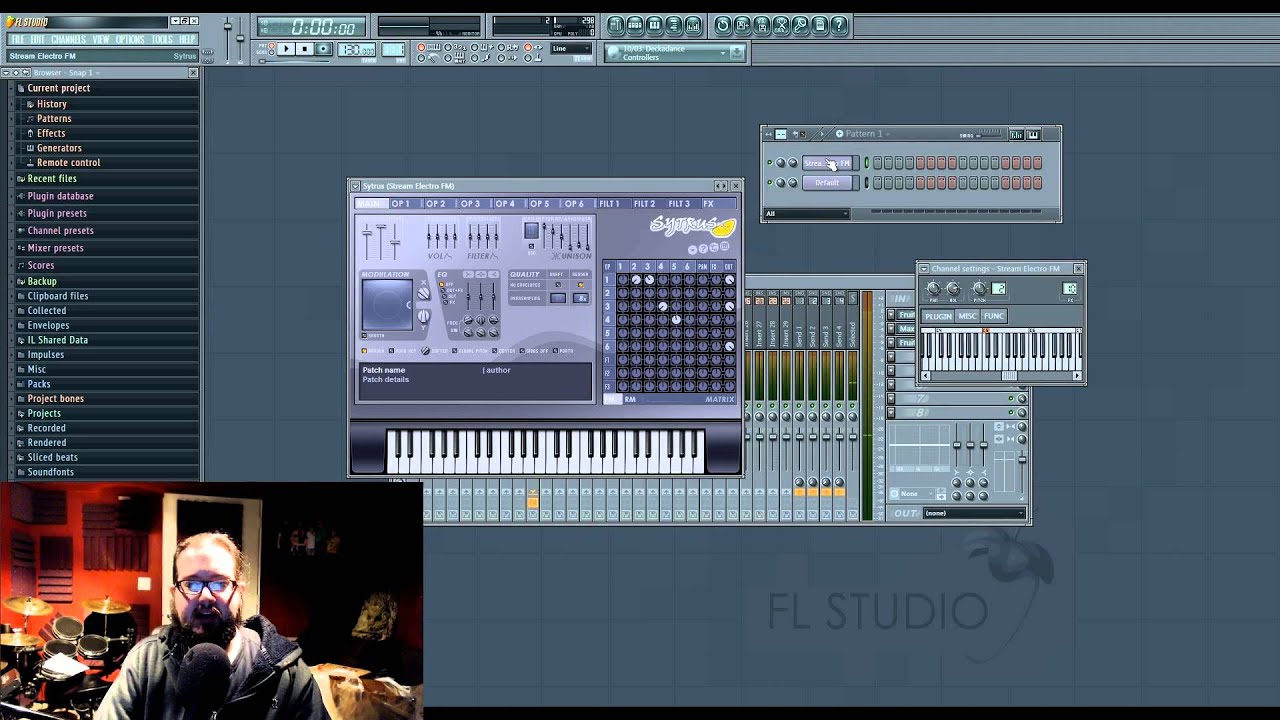
Task: Toggle Sytrus draft HQ envelopes checkbox
Action: (559, 285)
